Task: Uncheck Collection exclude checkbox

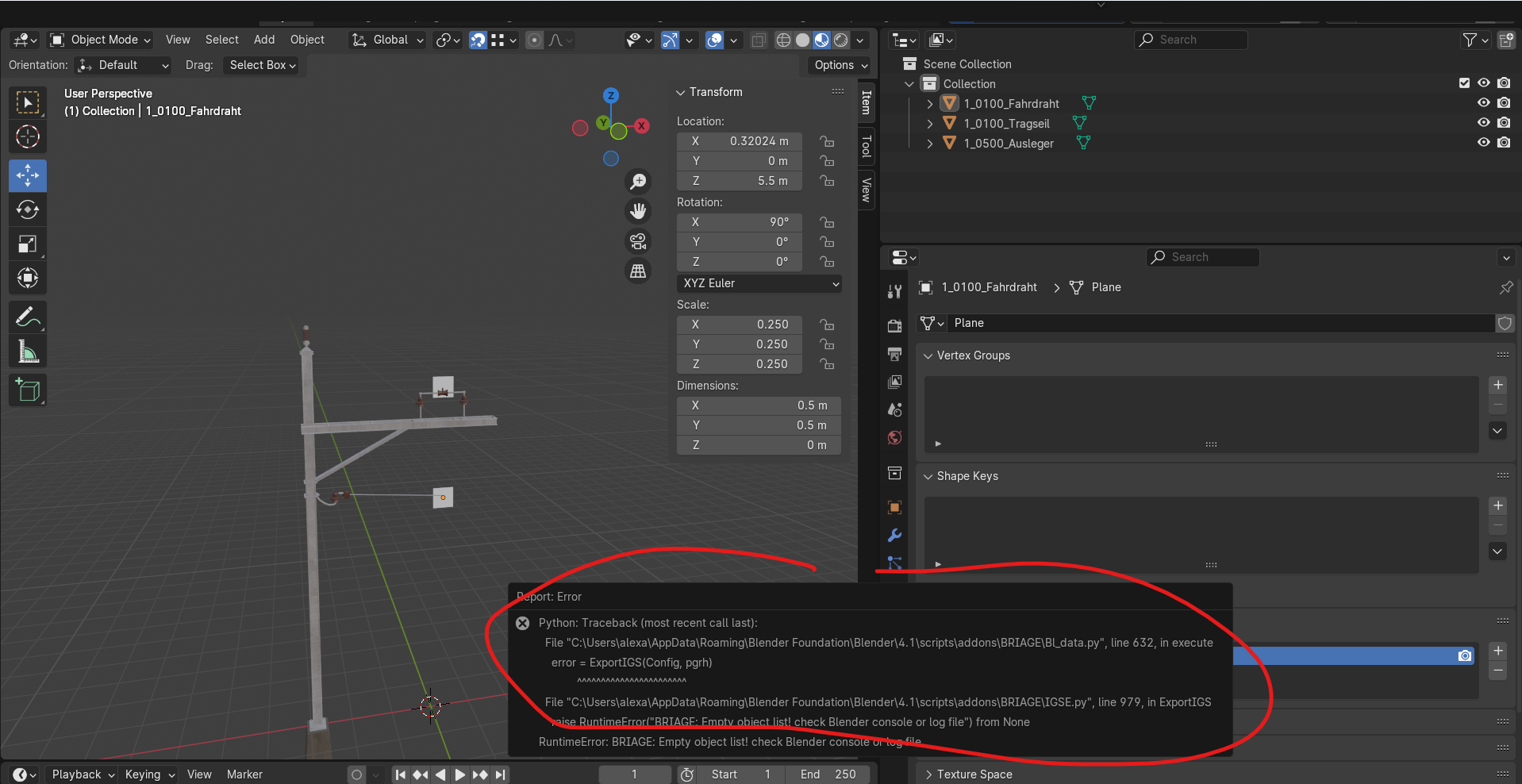Action: 1464,83
